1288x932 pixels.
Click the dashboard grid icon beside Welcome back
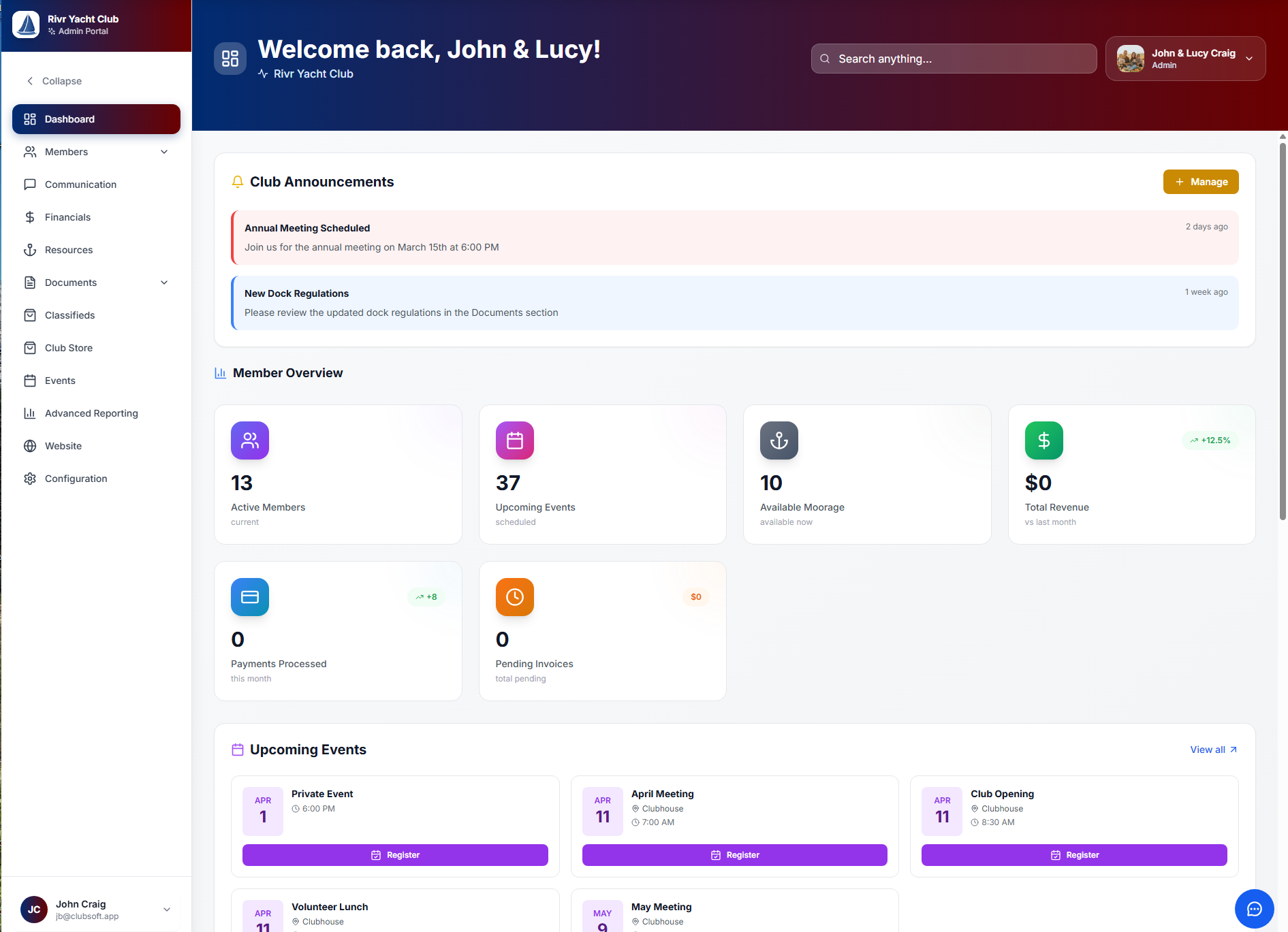click(x=230, y=59)
